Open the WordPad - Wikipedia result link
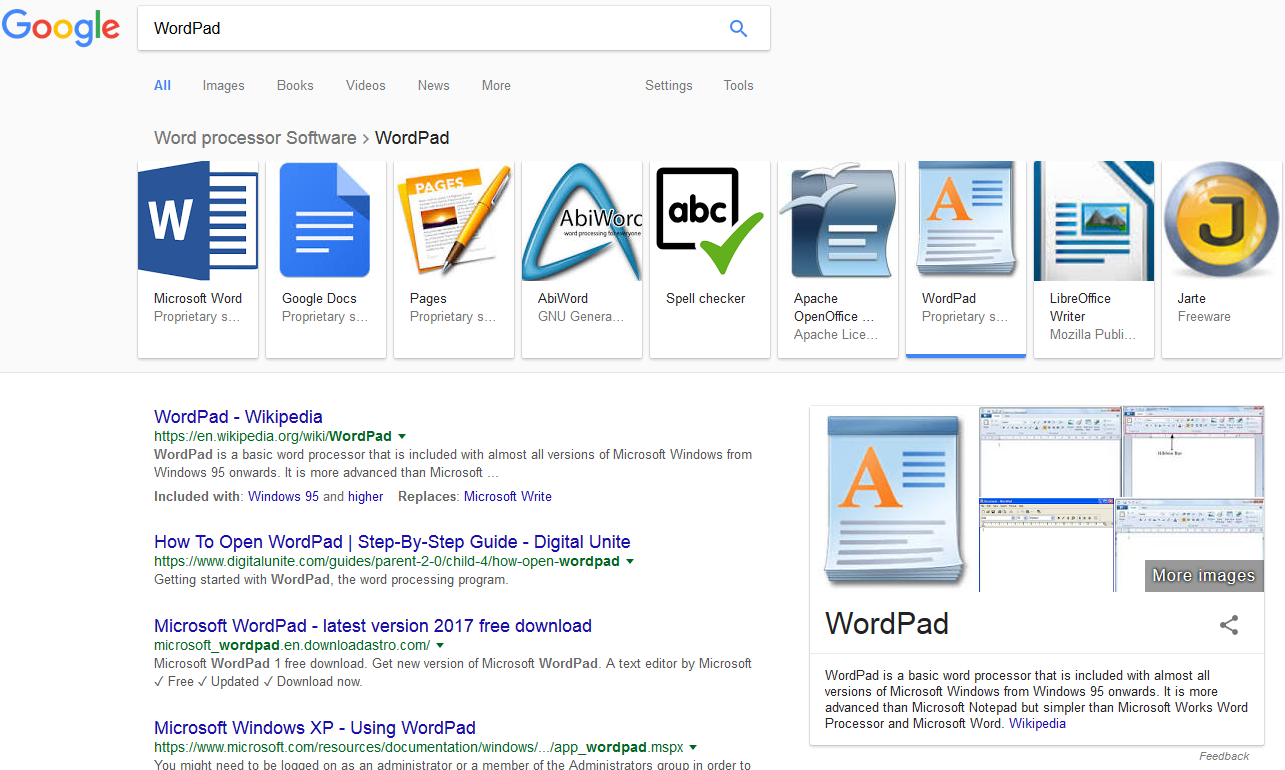This screenshot has width=1285, height=770. 238,417
